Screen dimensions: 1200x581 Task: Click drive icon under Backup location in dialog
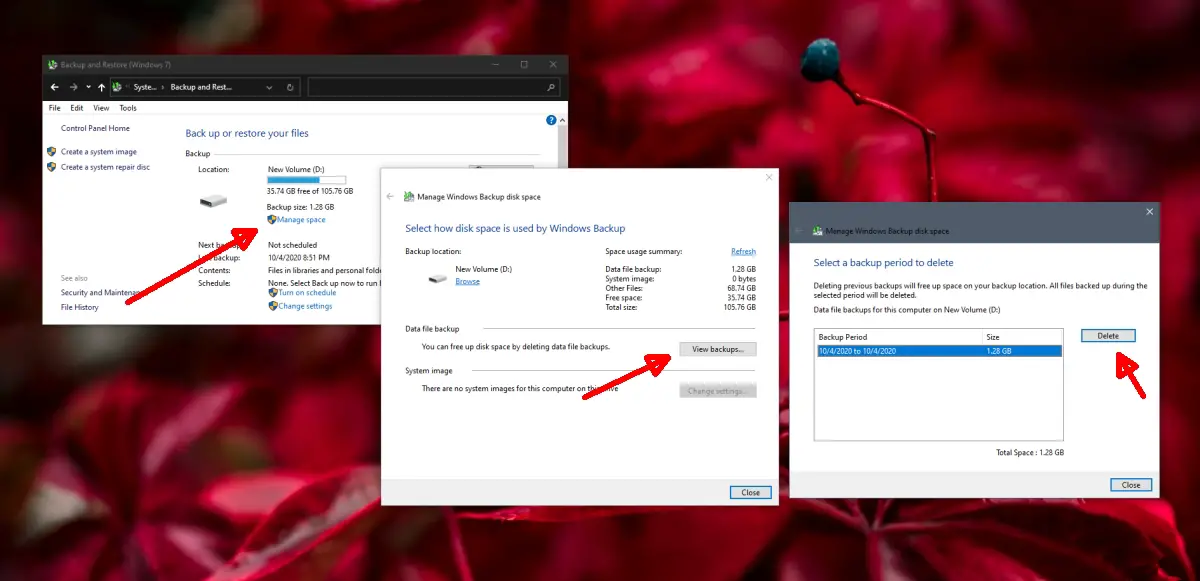pyautogui.click(x=438, y=277)
